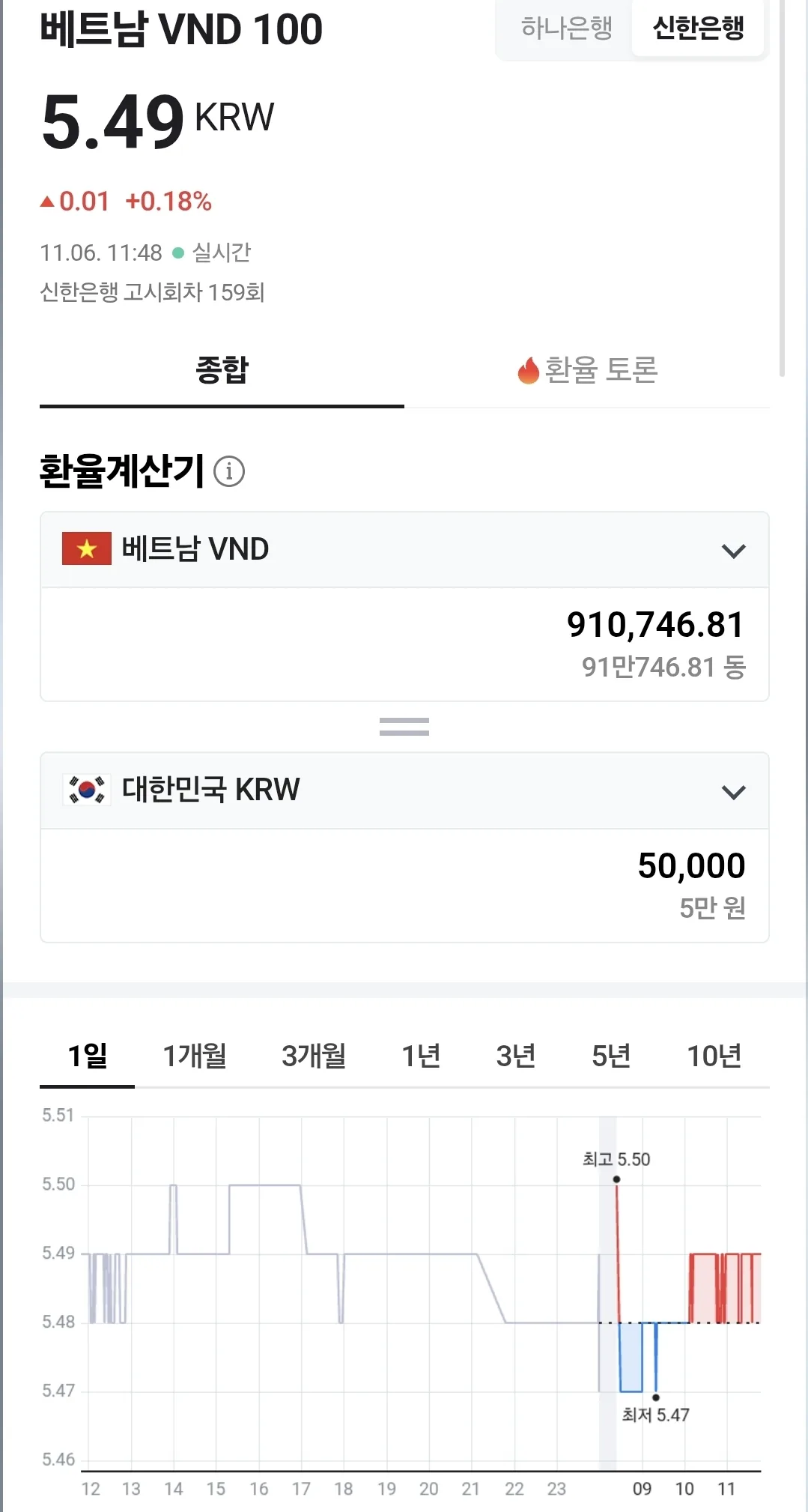Show the 3개월 chart range
Screen dimensions: 808x1512
[x=314, y=1056]
